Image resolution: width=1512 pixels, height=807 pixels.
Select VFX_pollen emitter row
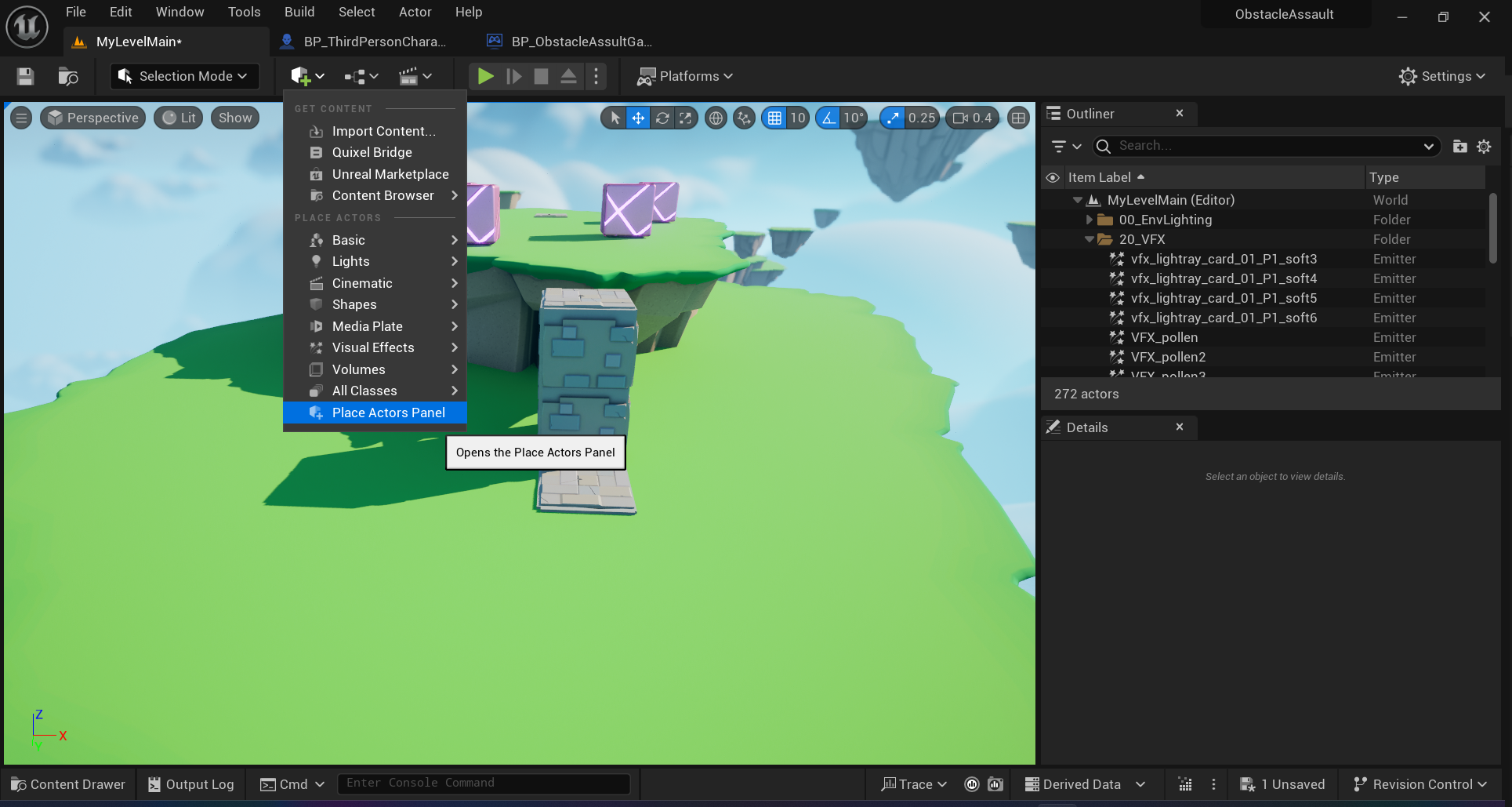[x=1263, y=337]
